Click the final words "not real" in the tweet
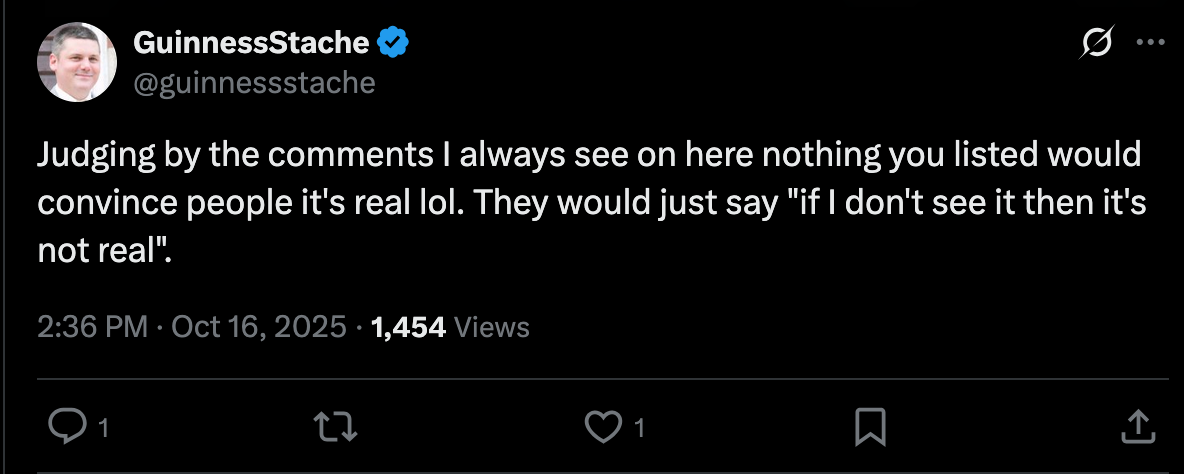The image size is (1184, 474). pos(98,249)
